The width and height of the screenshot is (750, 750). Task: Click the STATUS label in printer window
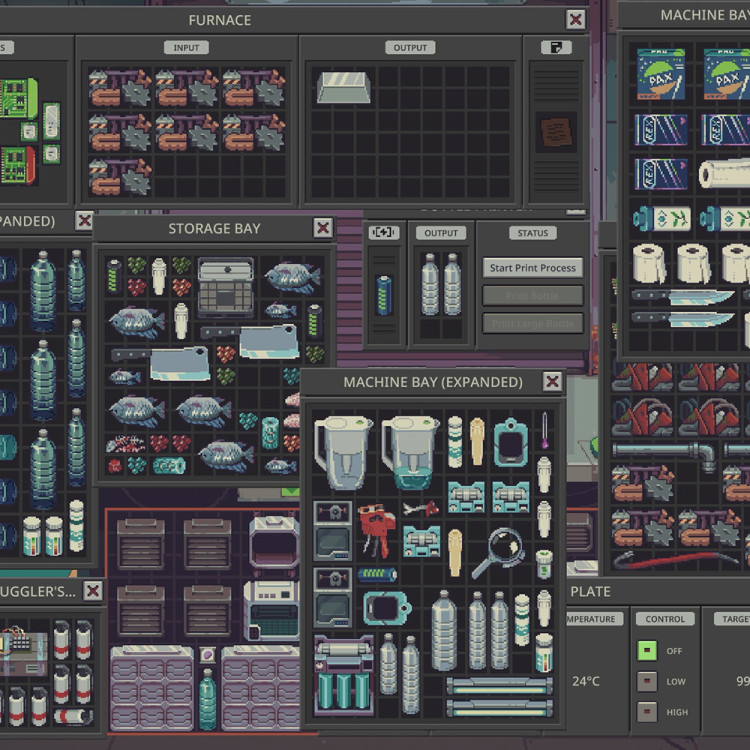(x=532, y=233)
